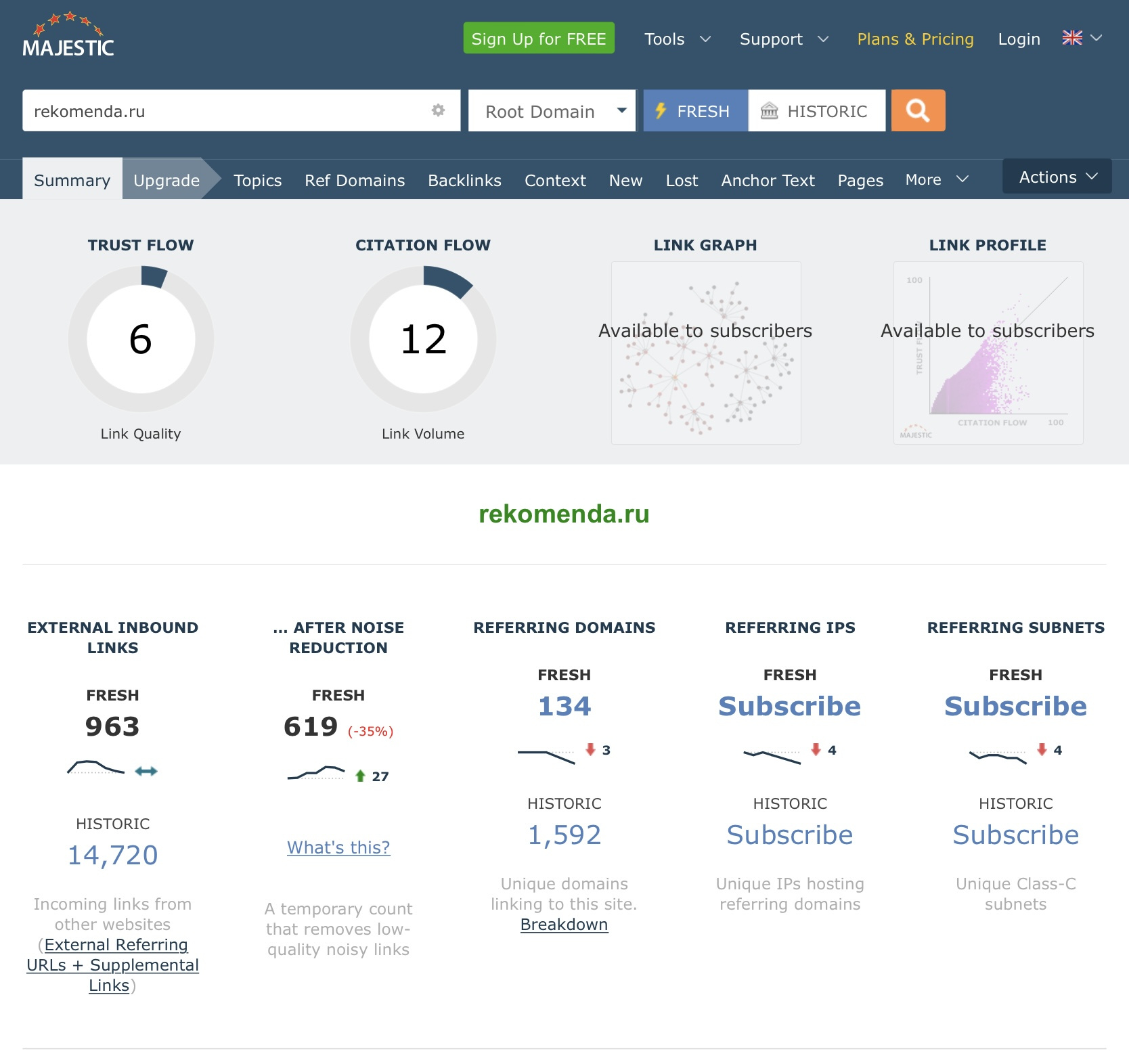
Task: Click the Majestic logo
Action: 68,35
